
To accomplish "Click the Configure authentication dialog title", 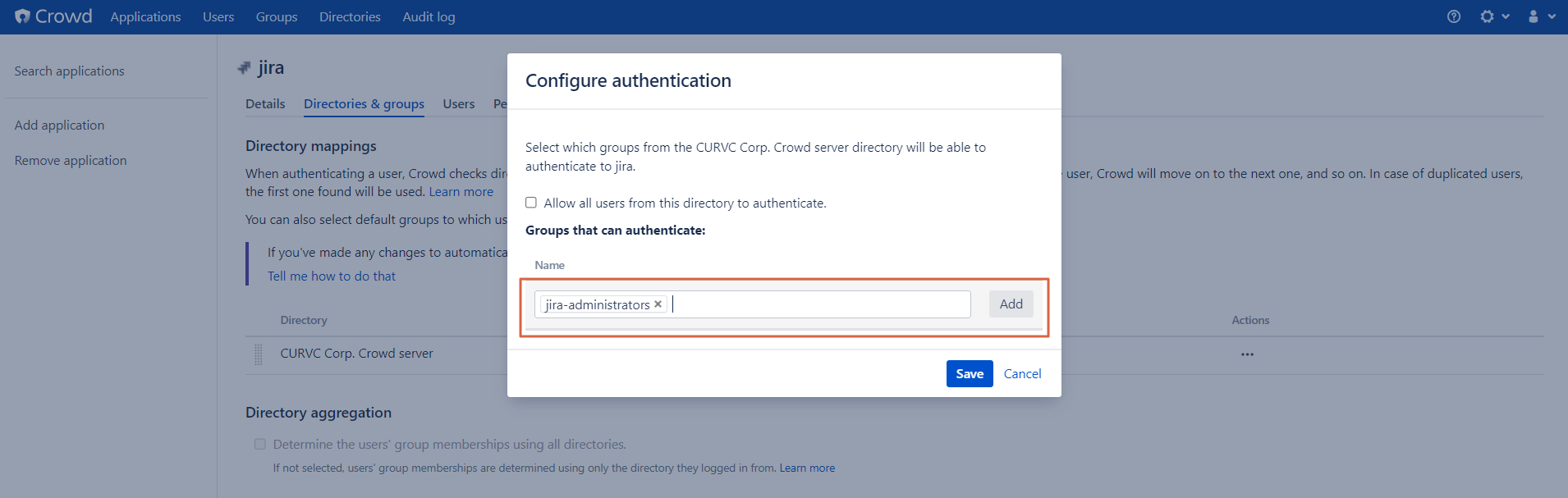I will (628, 80).
